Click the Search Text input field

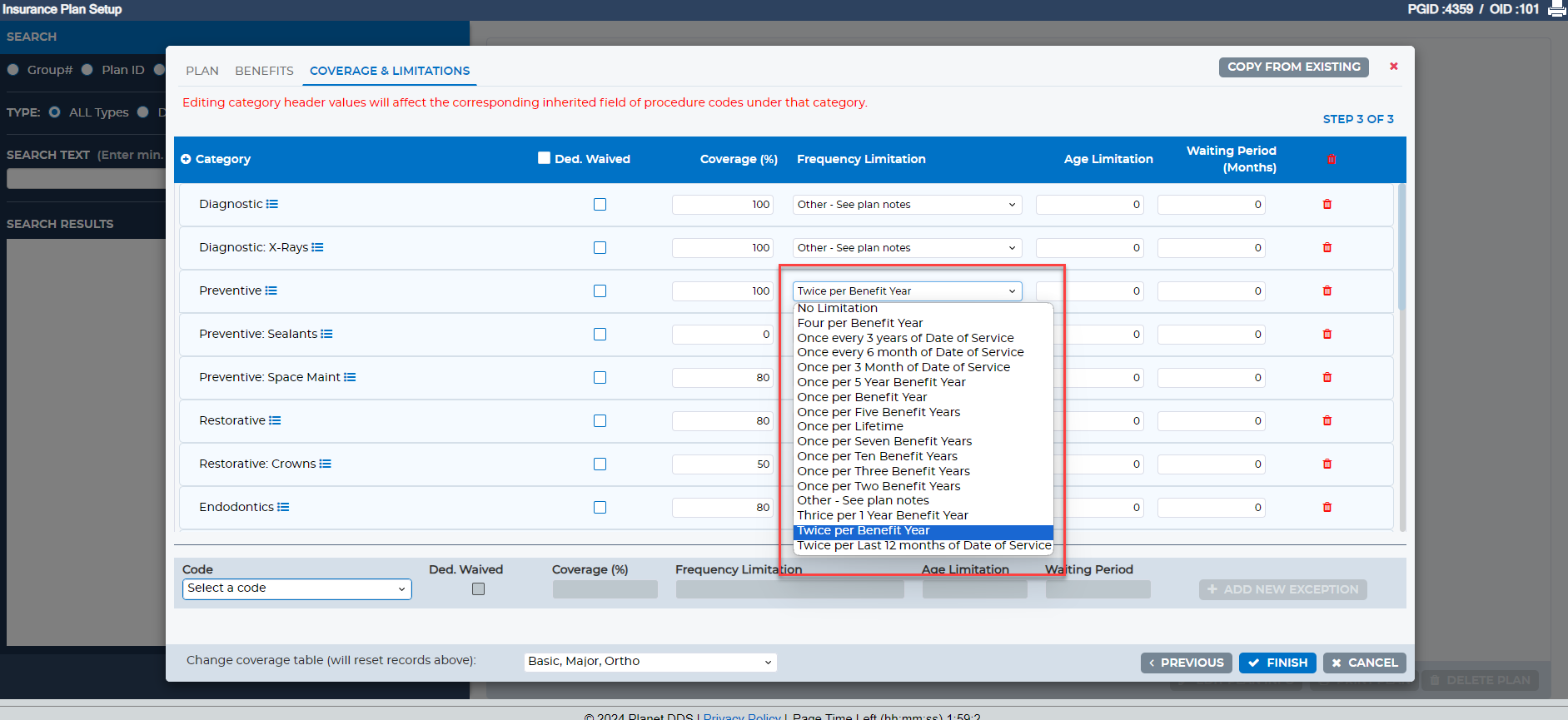(x=87, y=178)
